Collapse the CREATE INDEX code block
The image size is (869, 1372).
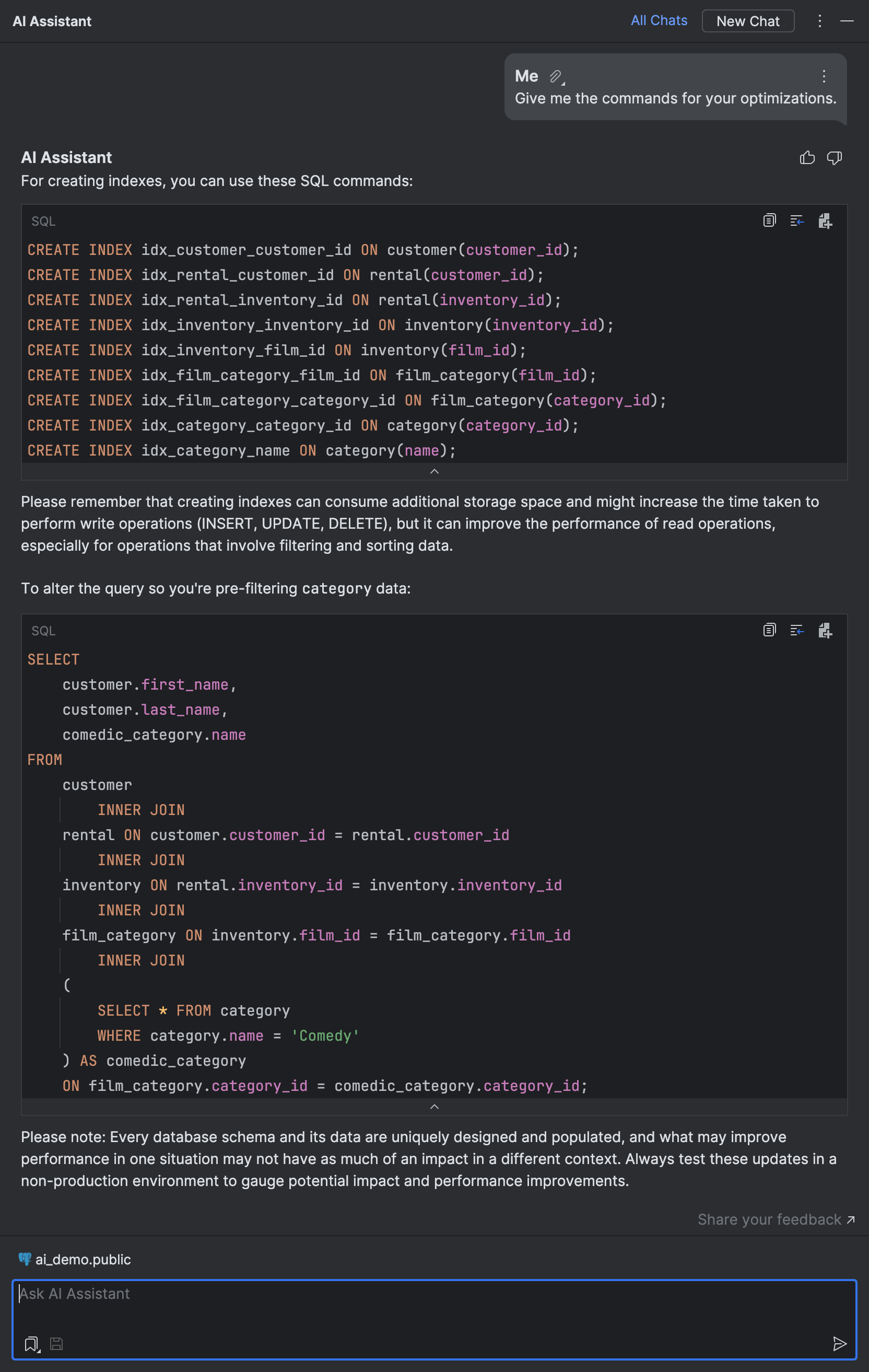(x=434, y=471)
